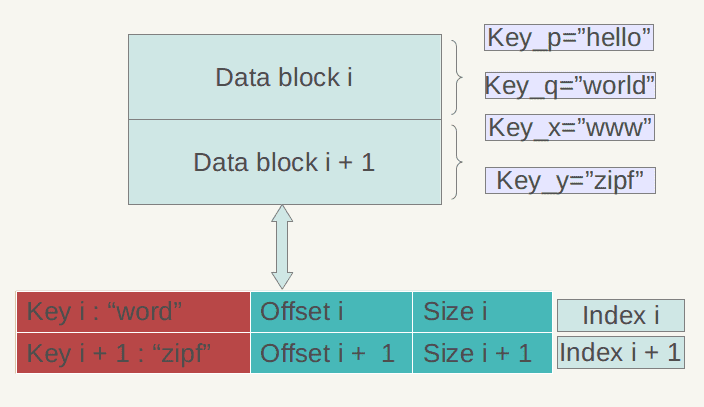Select the curly brace beside Data block i

tap(458, 76)
